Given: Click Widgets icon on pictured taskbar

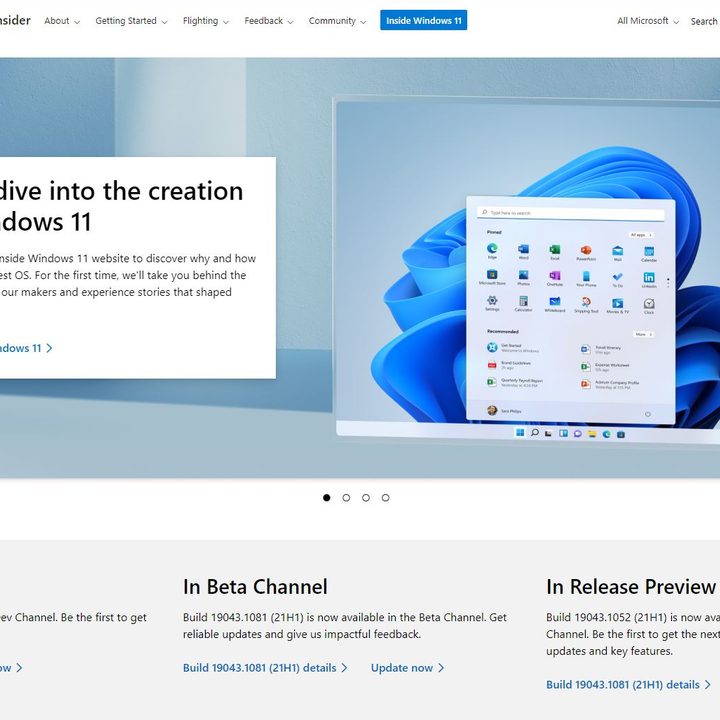Looking at the screenshot, I should (563, 433).
